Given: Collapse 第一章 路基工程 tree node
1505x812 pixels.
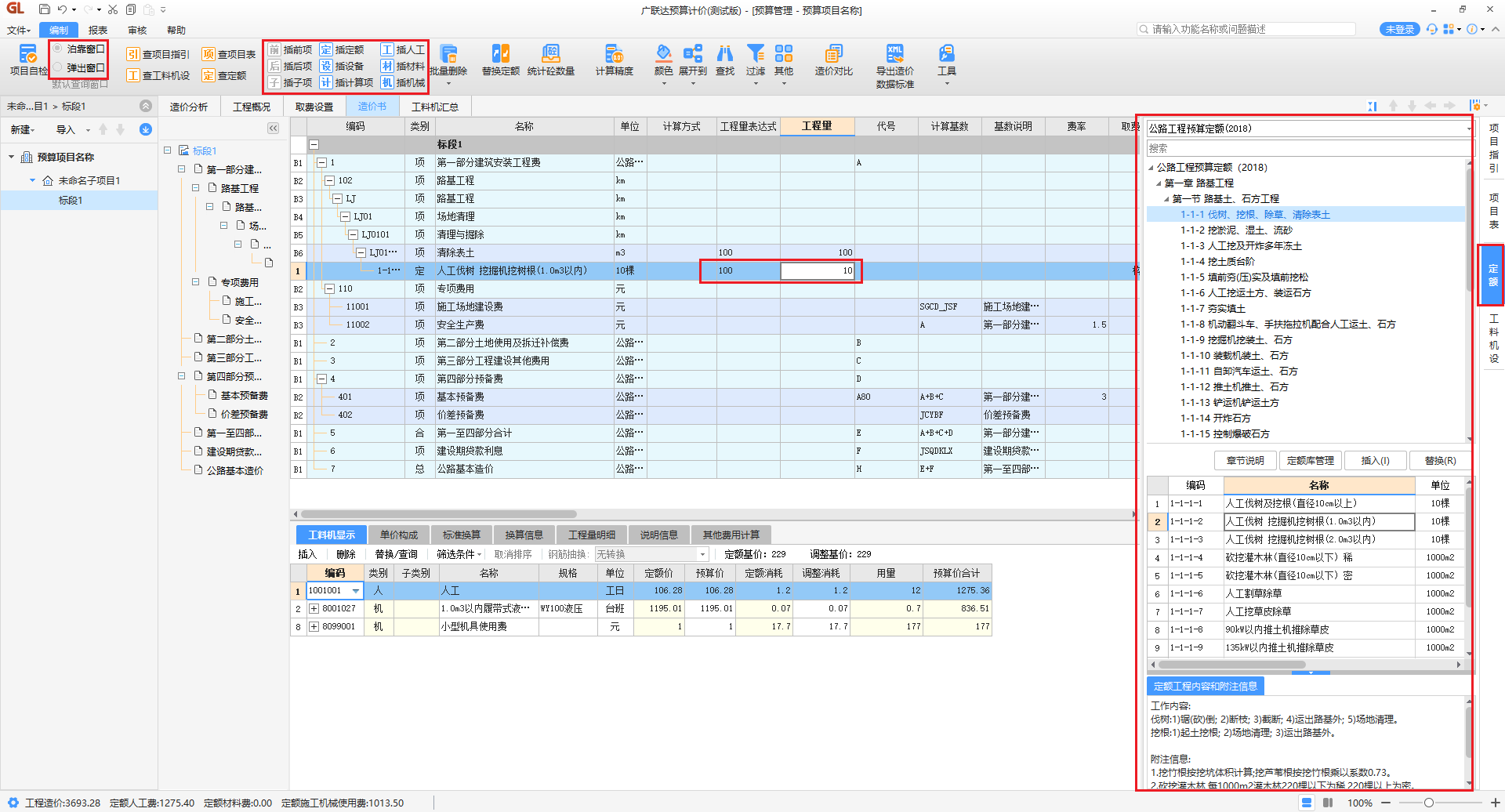Looking at the screenshot, I should coord(1159,183).
